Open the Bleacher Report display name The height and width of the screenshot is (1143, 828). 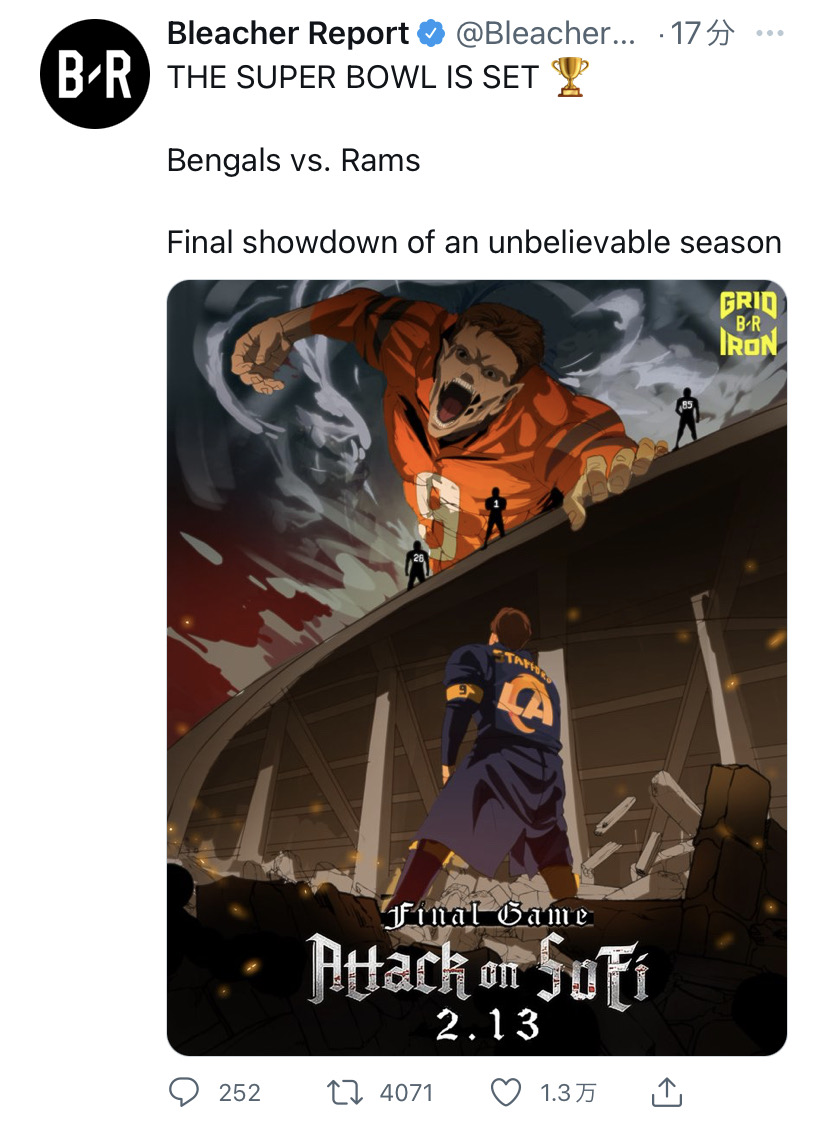288,34
